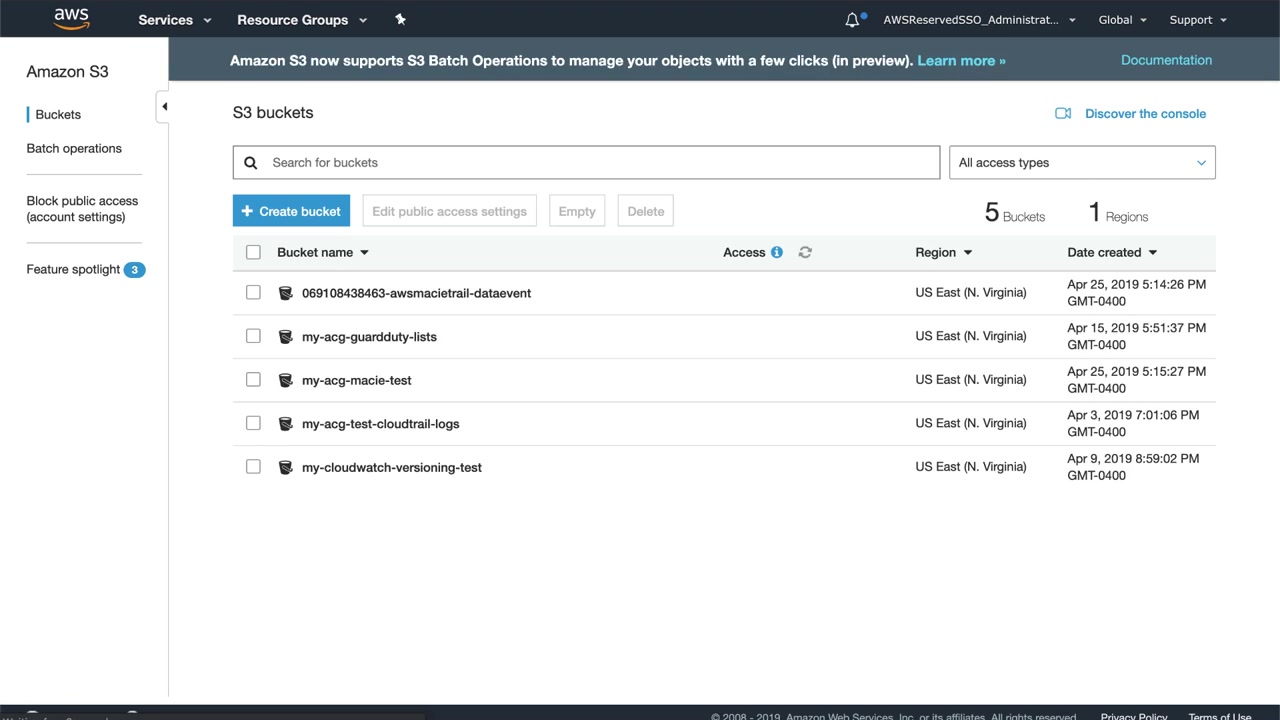Expand the Resource Groups menu
Image resolution: width=1280 pixels, height=720 pixels.
[x=302, y=20]
